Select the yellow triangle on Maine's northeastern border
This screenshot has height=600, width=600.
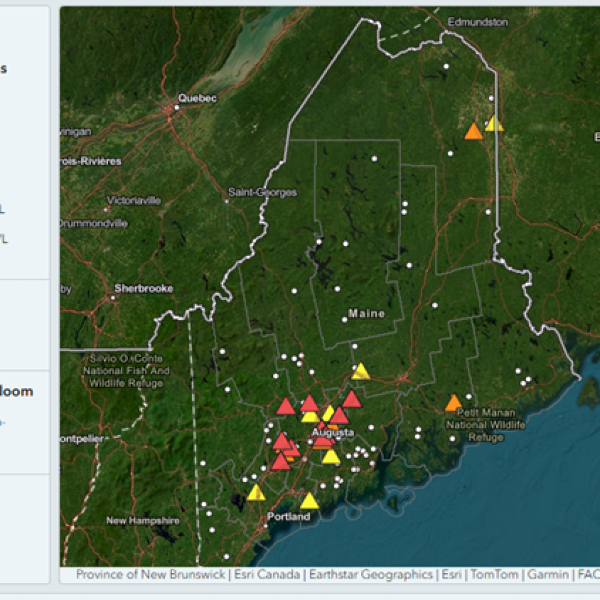[x=494, y=124]
